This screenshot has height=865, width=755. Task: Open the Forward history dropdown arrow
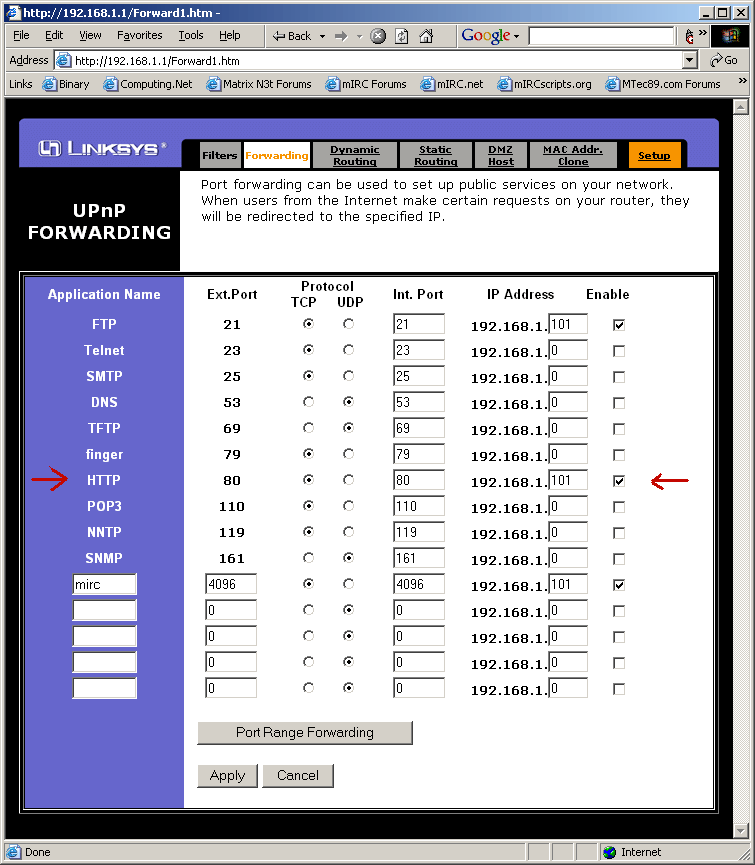[x=359, y=36]
